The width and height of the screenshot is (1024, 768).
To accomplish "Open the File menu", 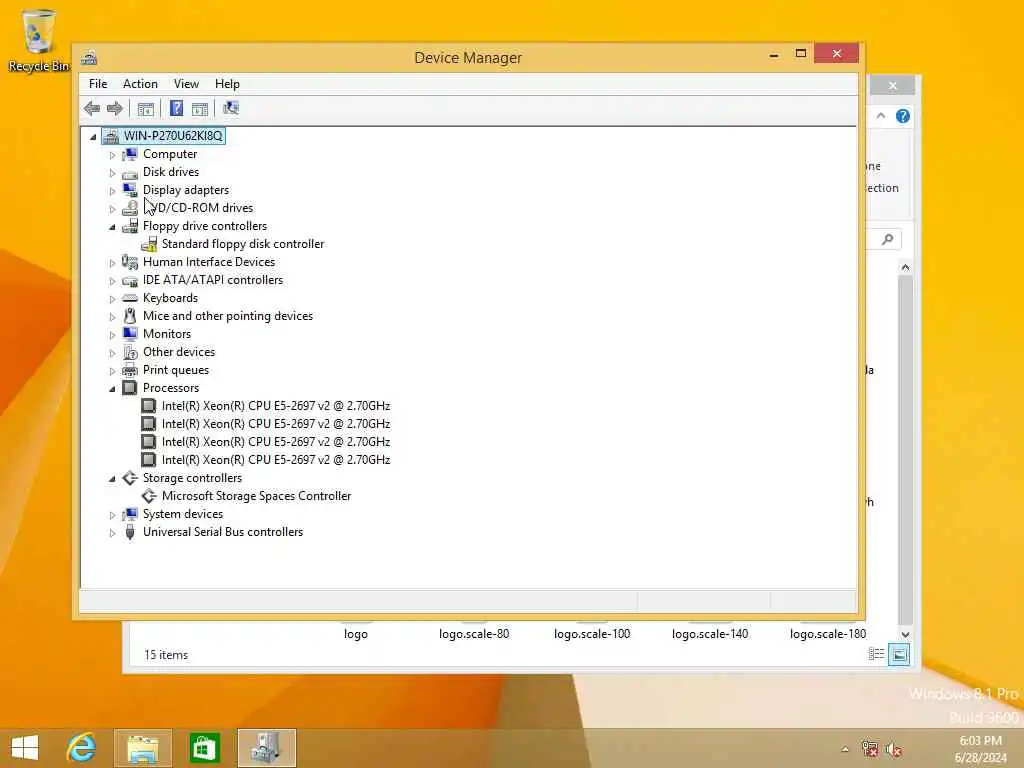I will tap(98, 84).
